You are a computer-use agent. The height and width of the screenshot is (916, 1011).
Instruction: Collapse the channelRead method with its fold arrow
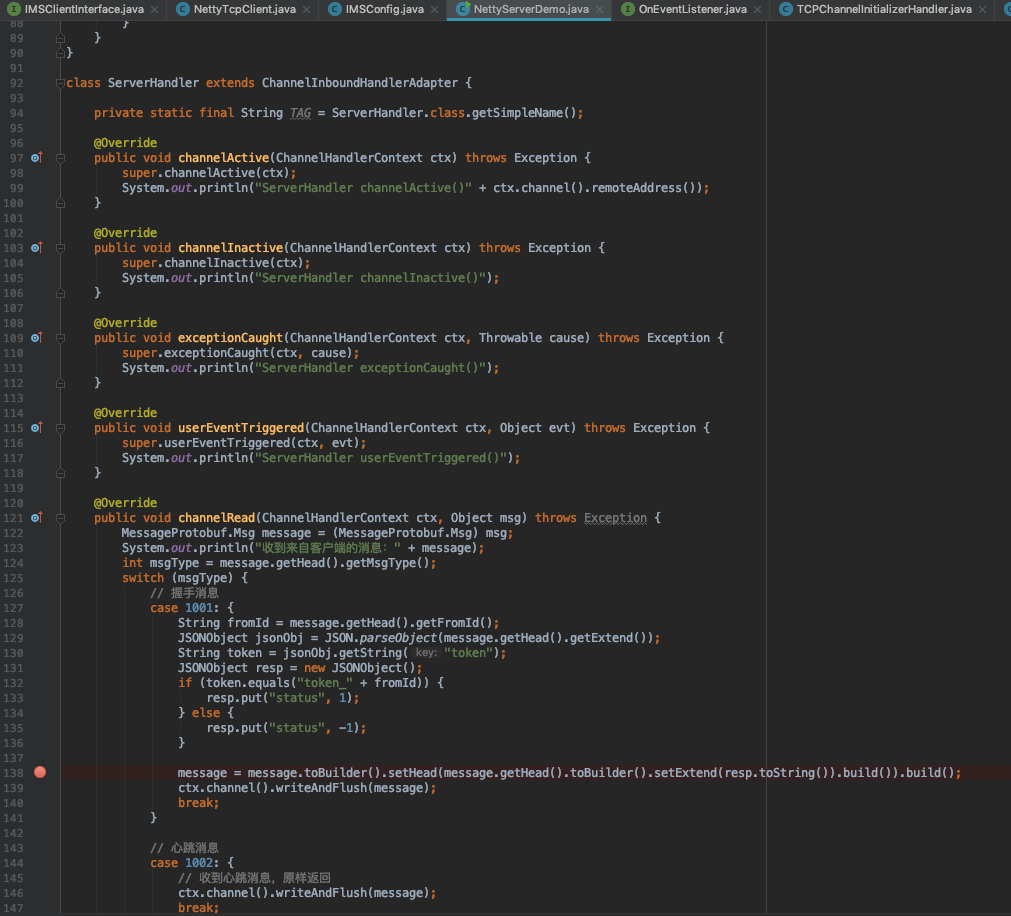(x=59, y=517)
